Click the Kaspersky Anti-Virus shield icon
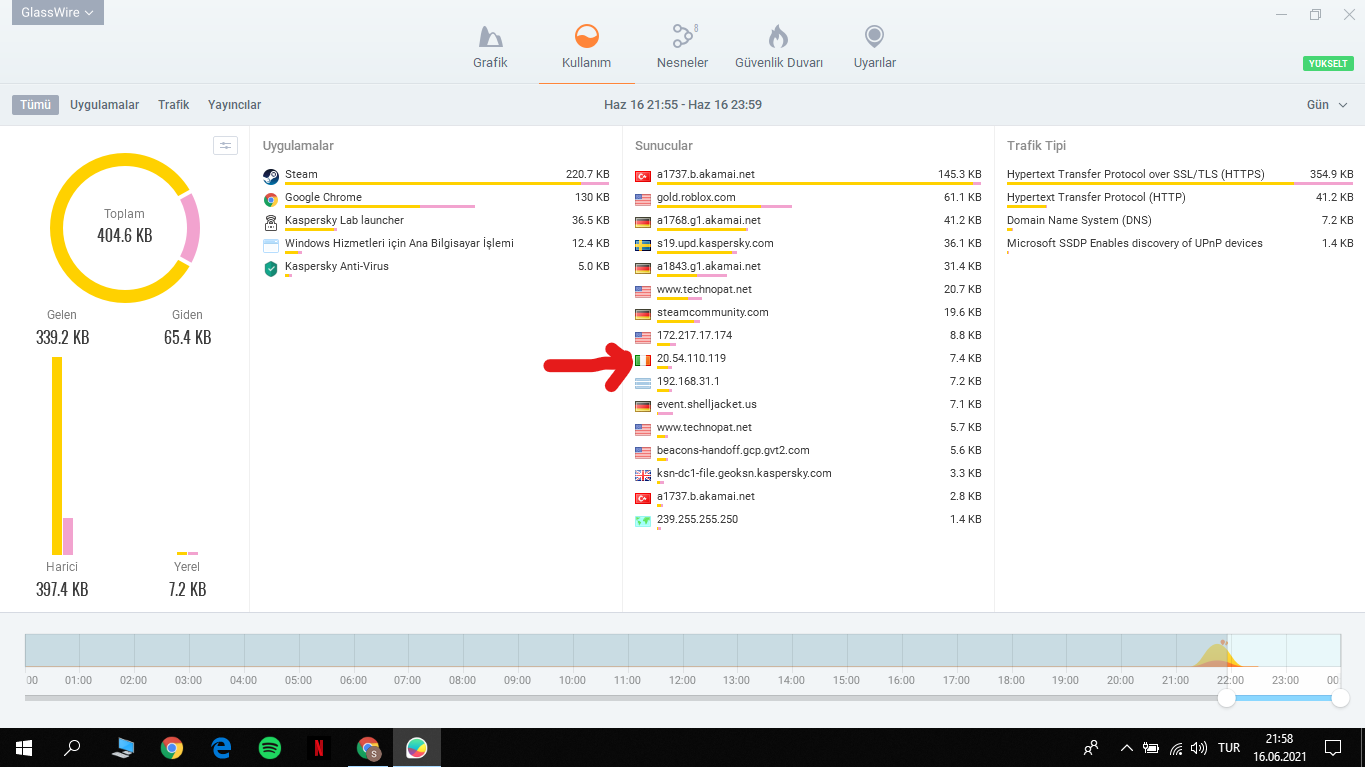 coord(271,268)
